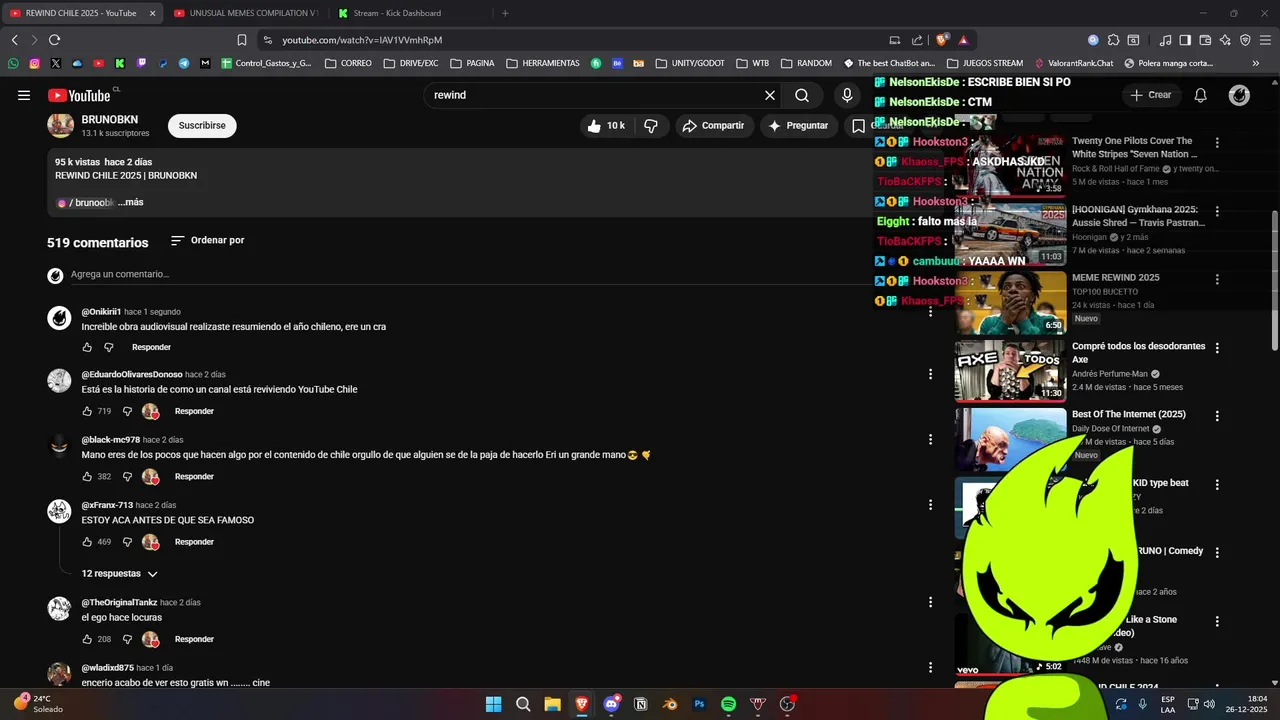Click the YouTube URL address bar
This screenshot has width=1280, height=720.
(x=570, y=40)
